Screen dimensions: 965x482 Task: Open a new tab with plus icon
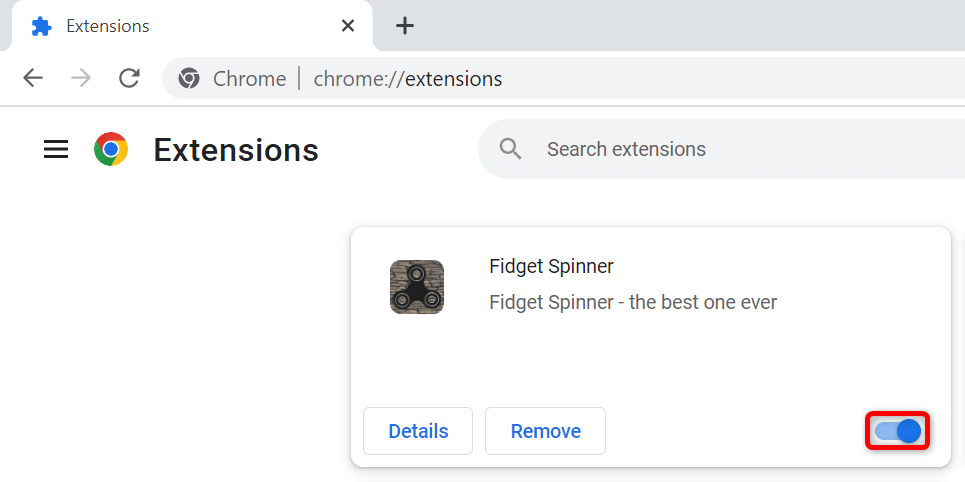click(404, 26)
